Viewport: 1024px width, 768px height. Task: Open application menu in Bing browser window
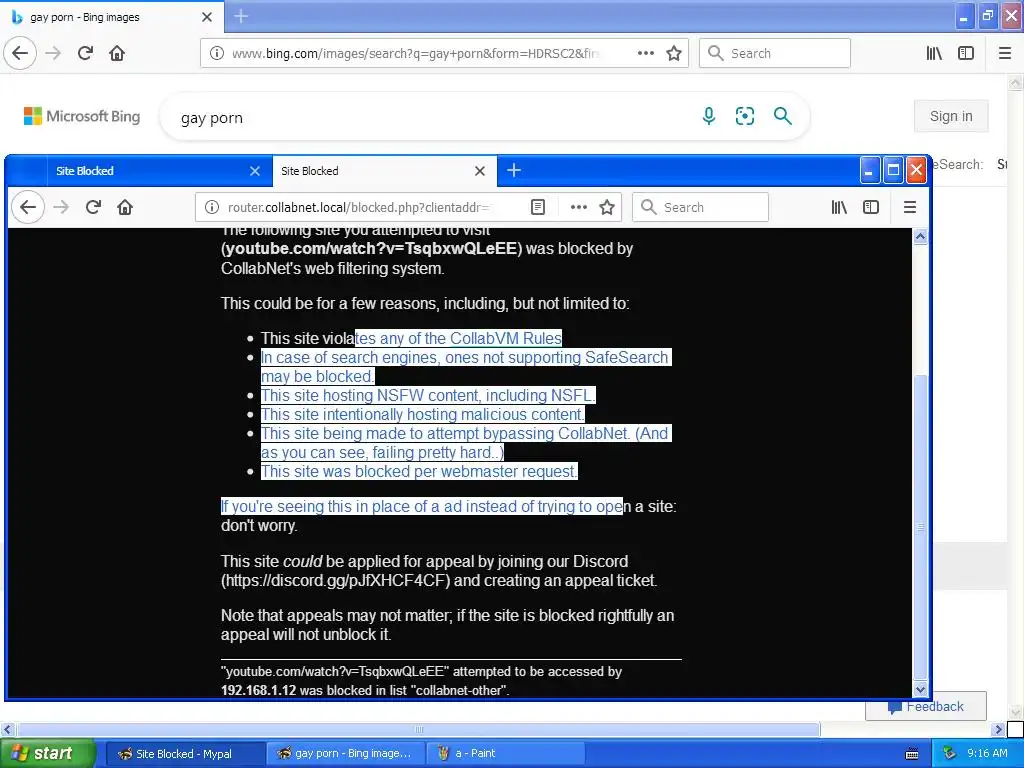pos(1005,53)
